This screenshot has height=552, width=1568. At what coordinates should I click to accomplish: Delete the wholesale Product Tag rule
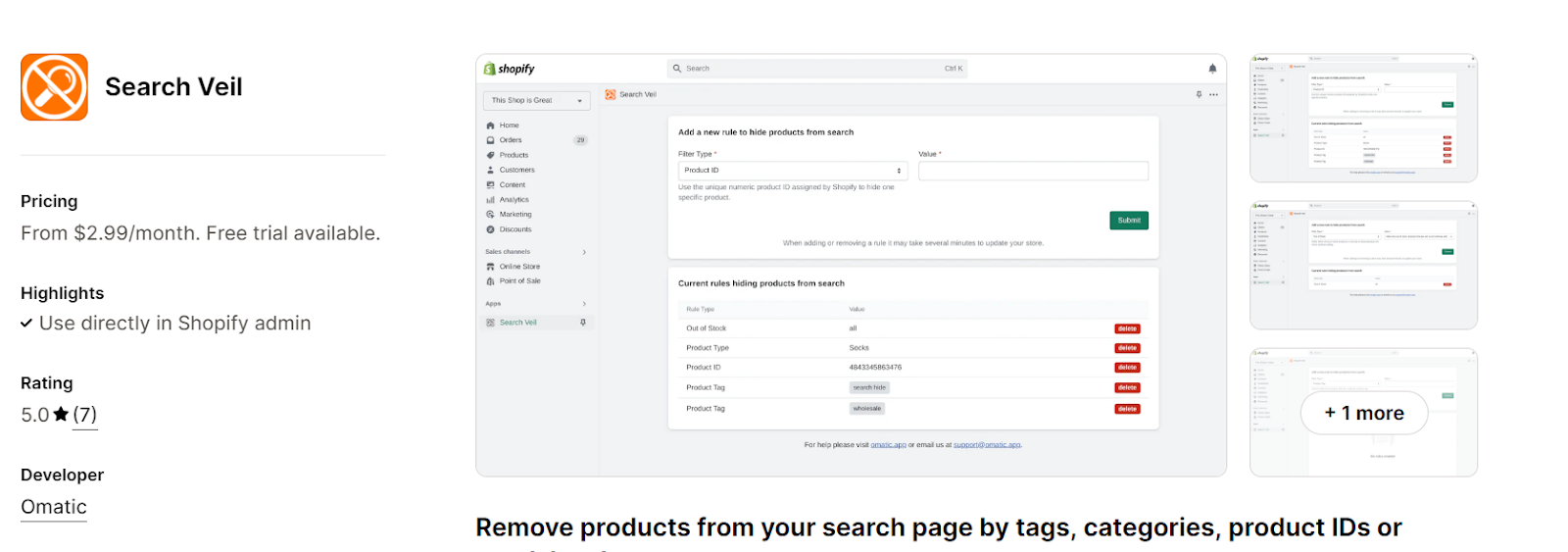1127,409
